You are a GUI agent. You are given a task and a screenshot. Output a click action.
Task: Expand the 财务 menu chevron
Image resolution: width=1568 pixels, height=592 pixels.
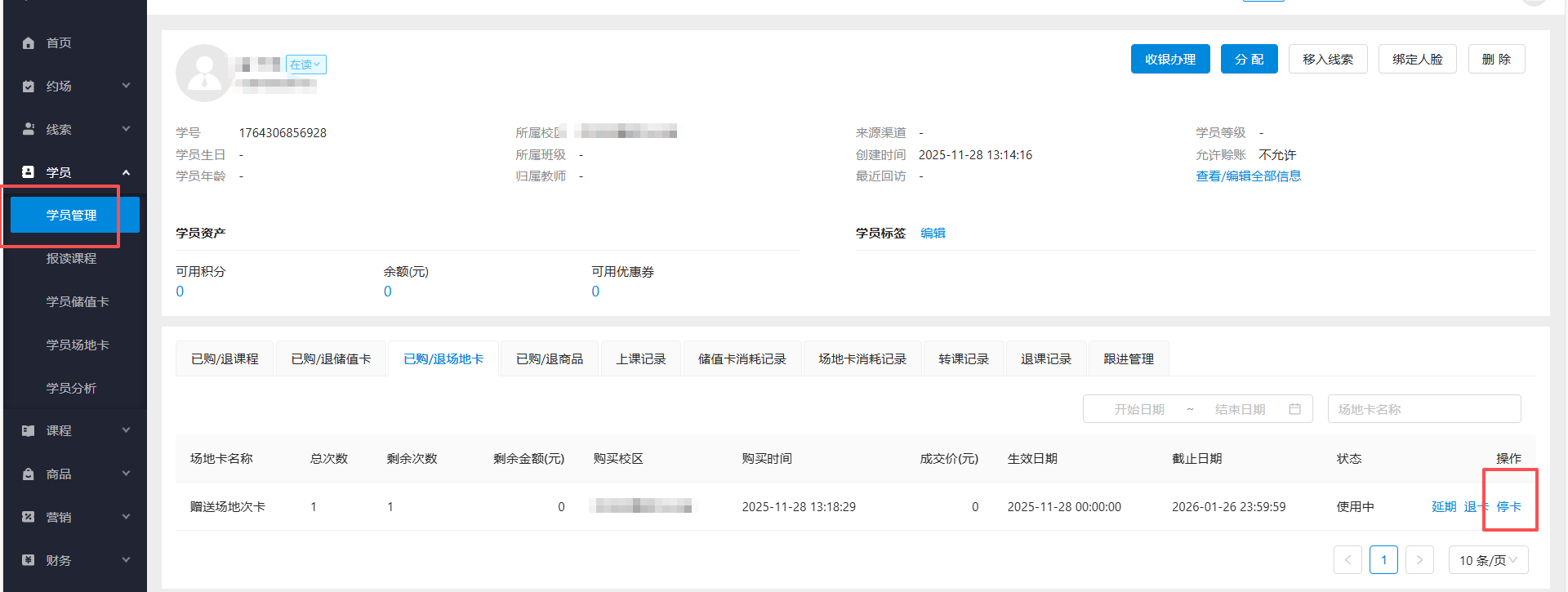point(126,560)
